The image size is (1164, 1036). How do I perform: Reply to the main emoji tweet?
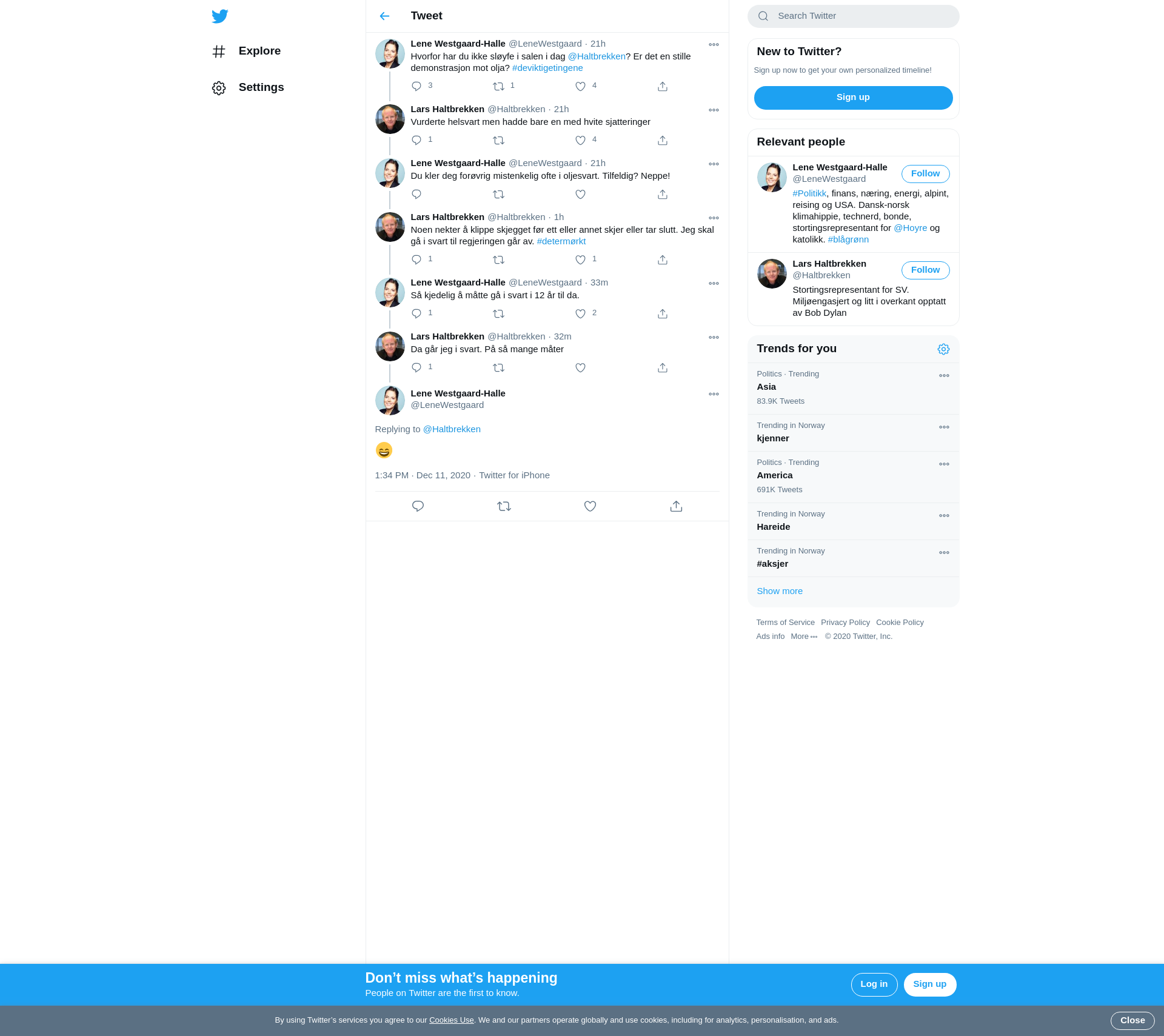click(x=418, y=506)
